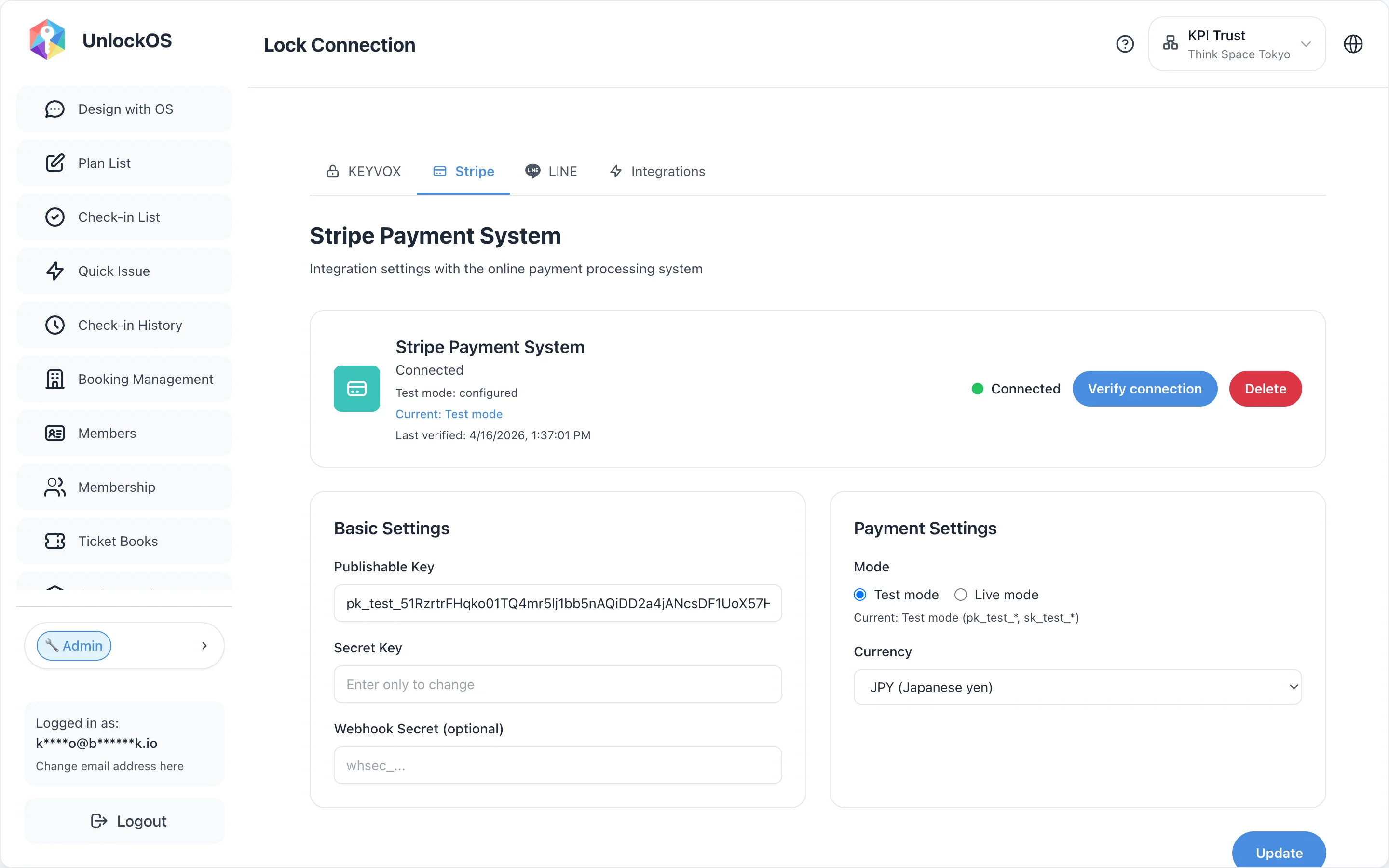This screenshot has width=1389, height=868.
Task: Open help via the question mark icon
Action: tap(1125, 43)
